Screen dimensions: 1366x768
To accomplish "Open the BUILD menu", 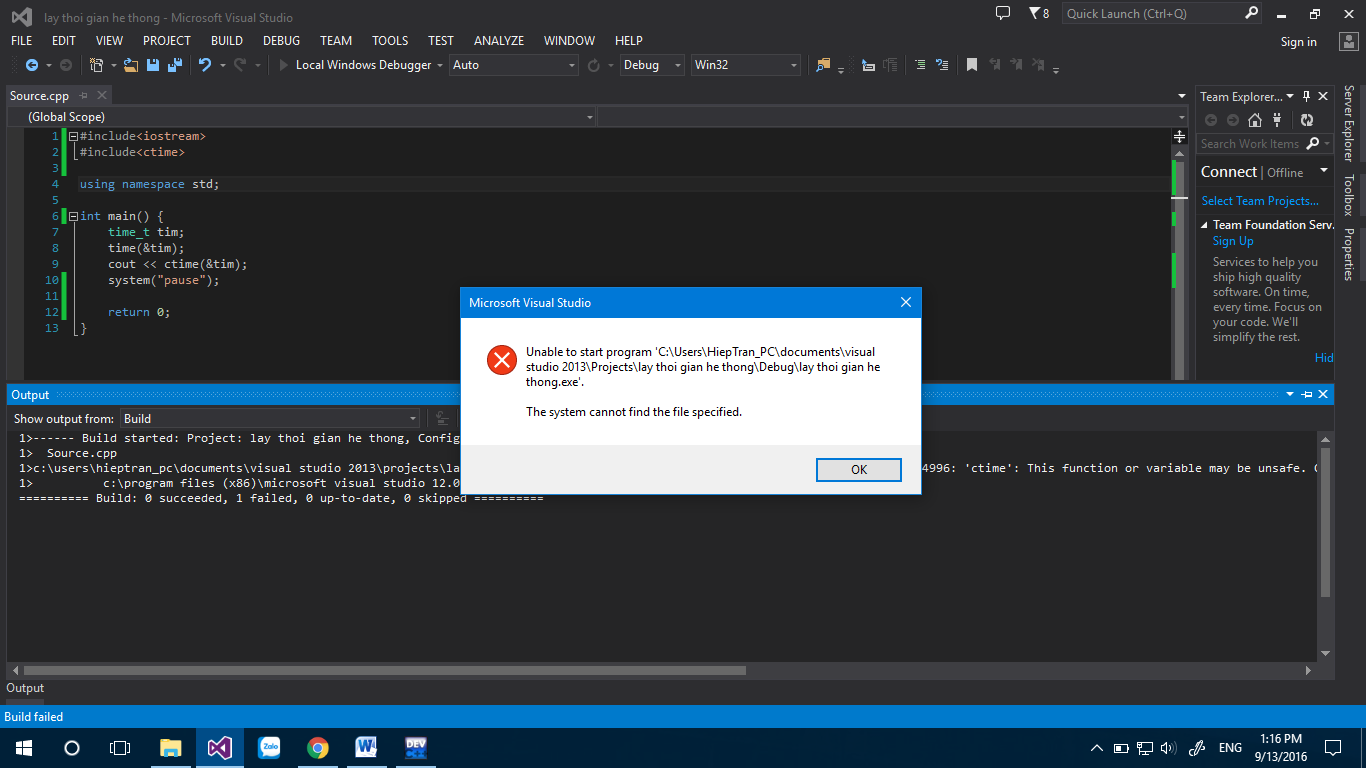I will pyautogui.click(x=227, y=41).
